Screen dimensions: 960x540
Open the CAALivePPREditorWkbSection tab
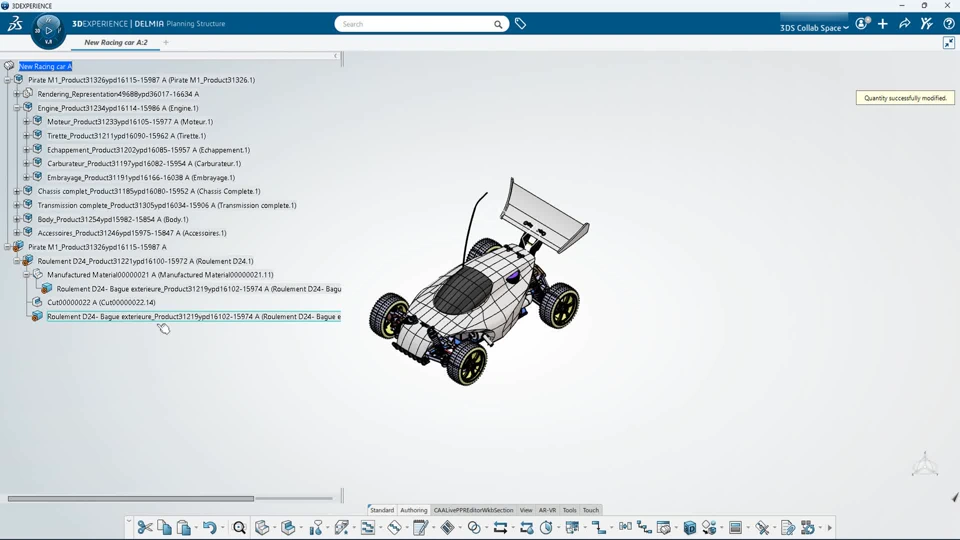click(x=473, y=510)
